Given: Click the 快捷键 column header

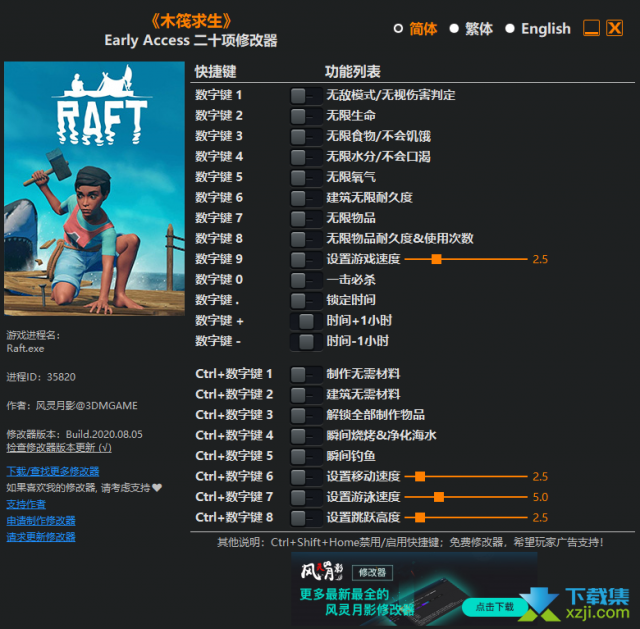Looking at the screenshot, I should click(x=216, y=72).
